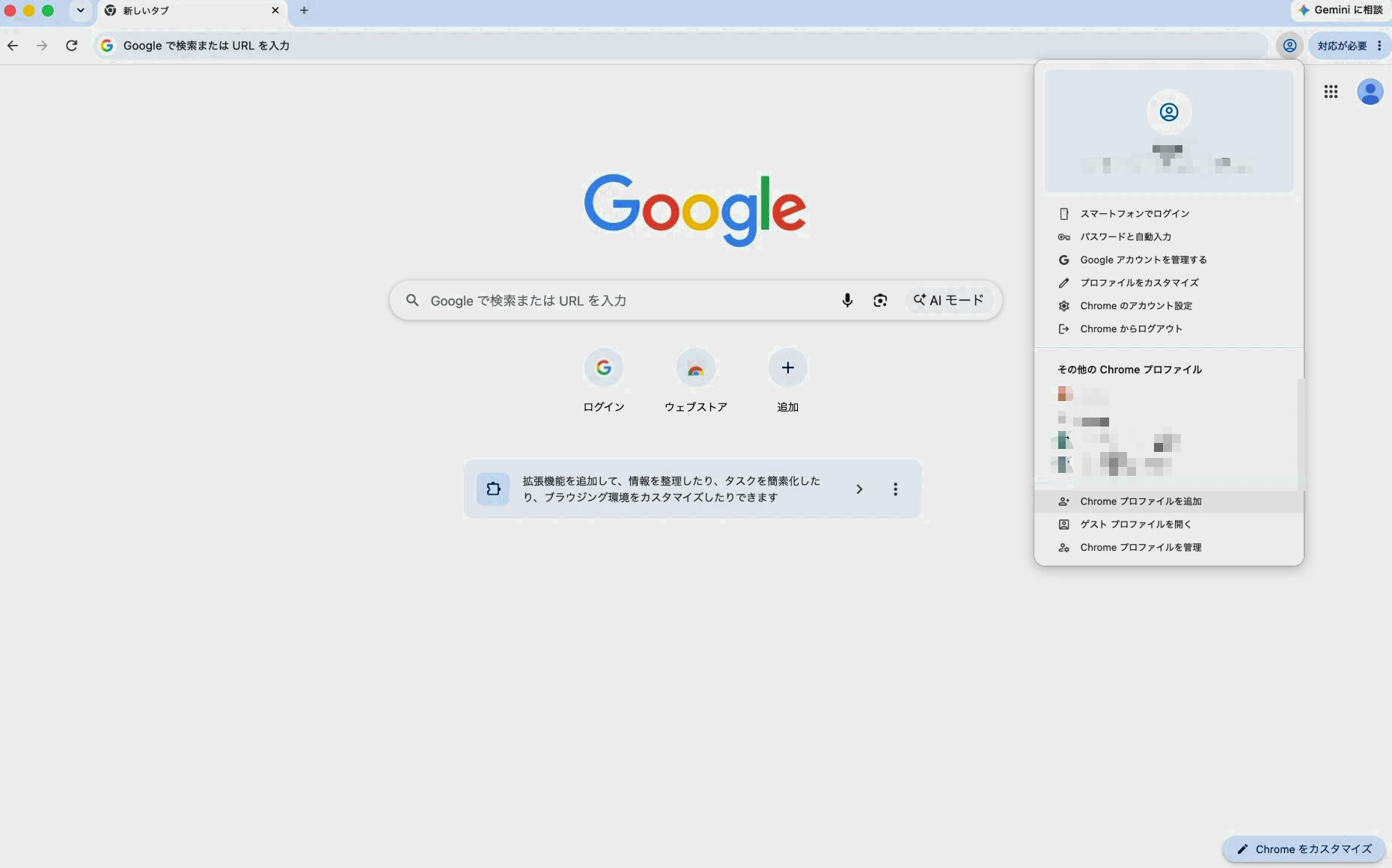Click the Google logo on the page

[695, 210]
